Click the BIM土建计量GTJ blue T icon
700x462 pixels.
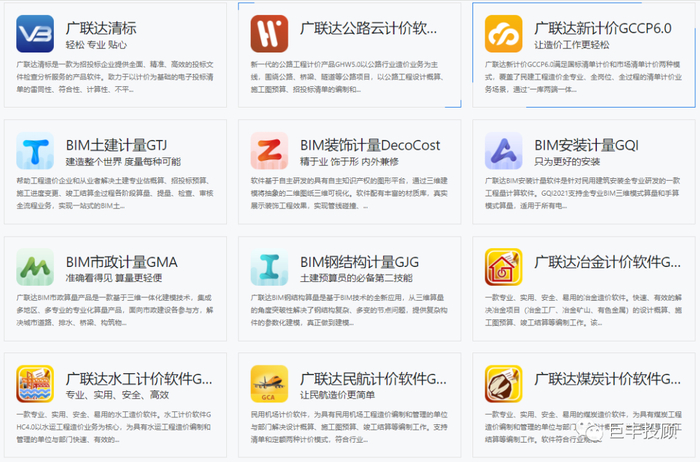pos(35,151)
